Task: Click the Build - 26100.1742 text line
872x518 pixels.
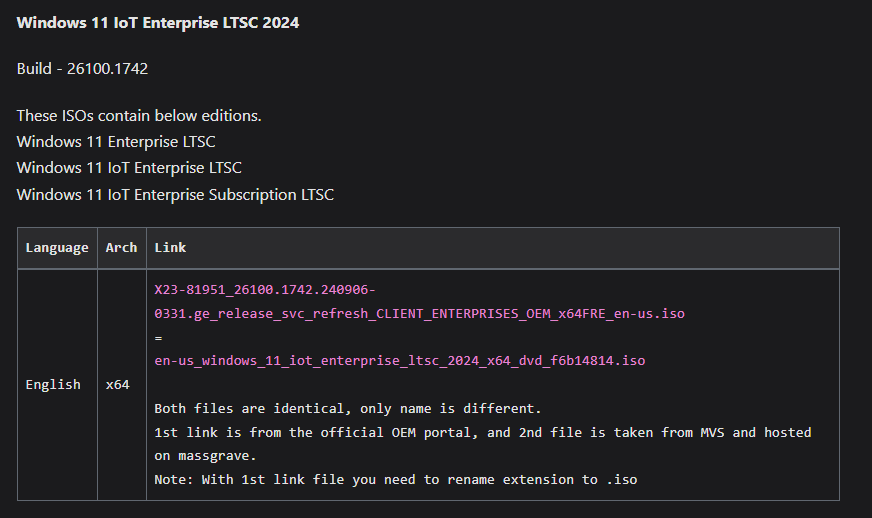Action: coord(82,68)
